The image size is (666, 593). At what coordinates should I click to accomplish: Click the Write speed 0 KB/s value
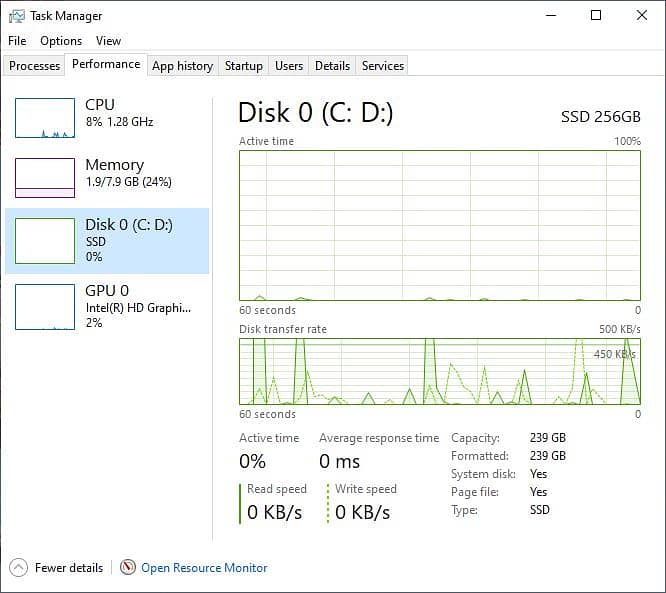point(362,512)
